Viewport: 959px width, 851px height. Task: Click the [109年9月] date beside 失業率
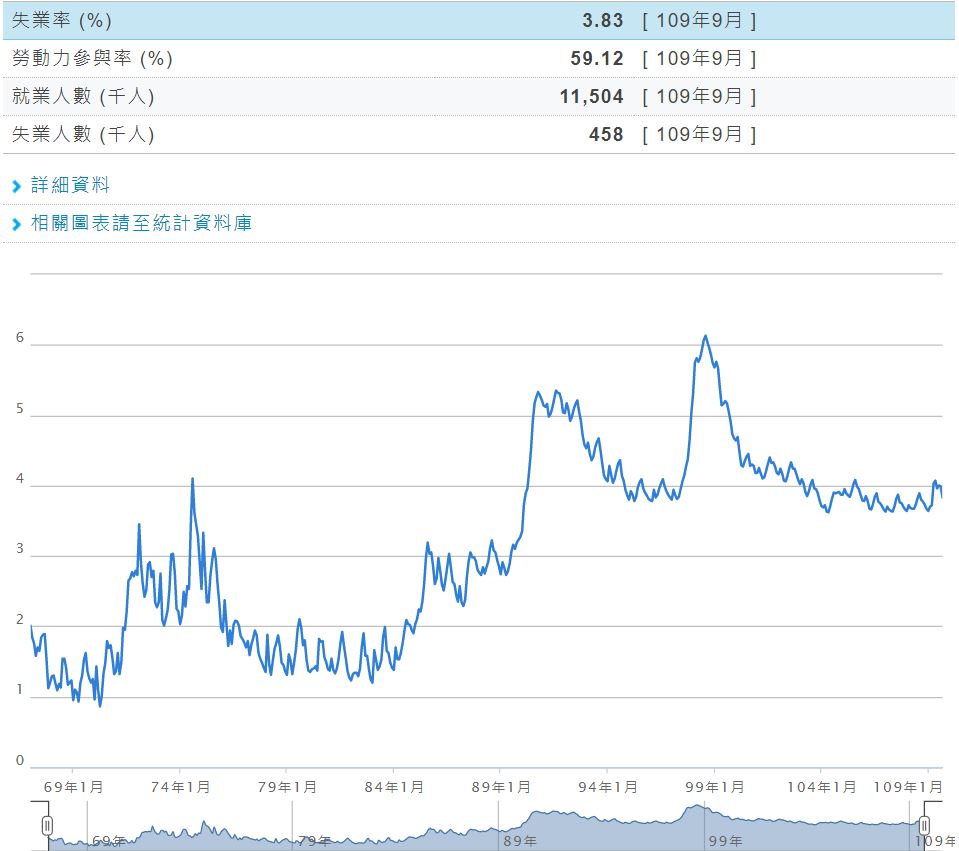click(x=700, y=19)
